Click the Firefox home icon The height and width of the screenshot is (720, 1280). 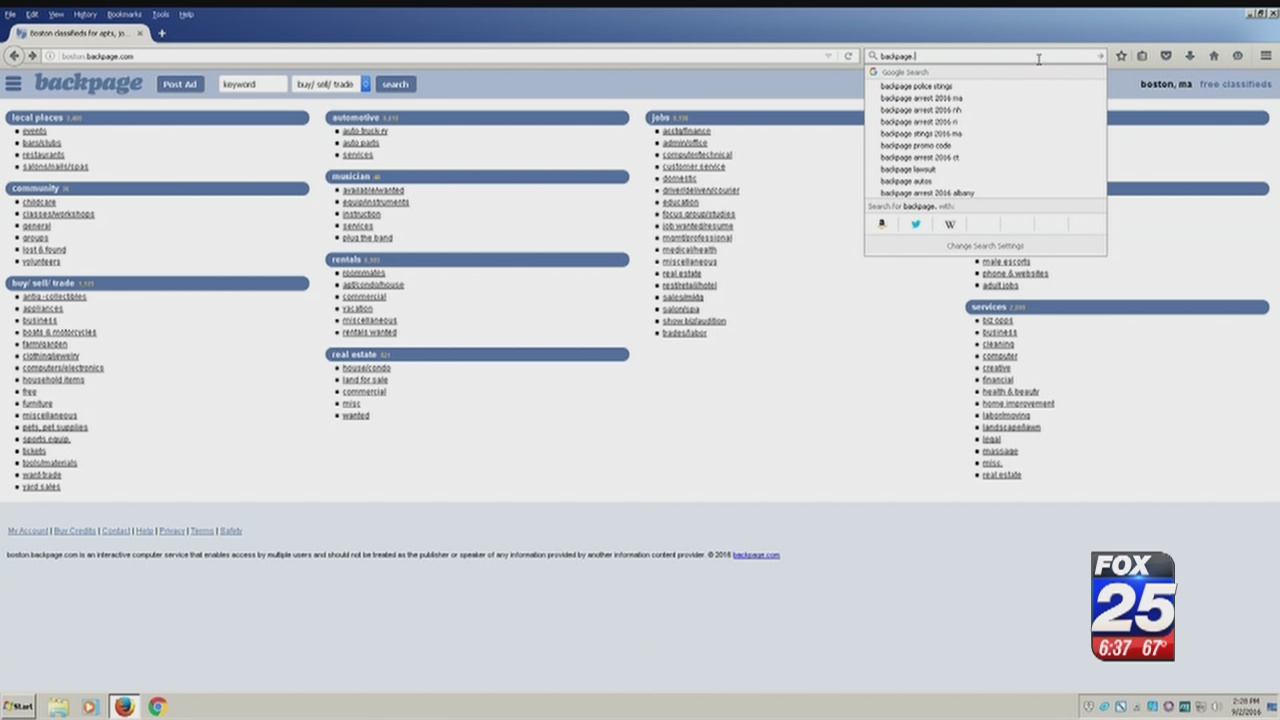pyautogui.click(x=1213, y=56)
